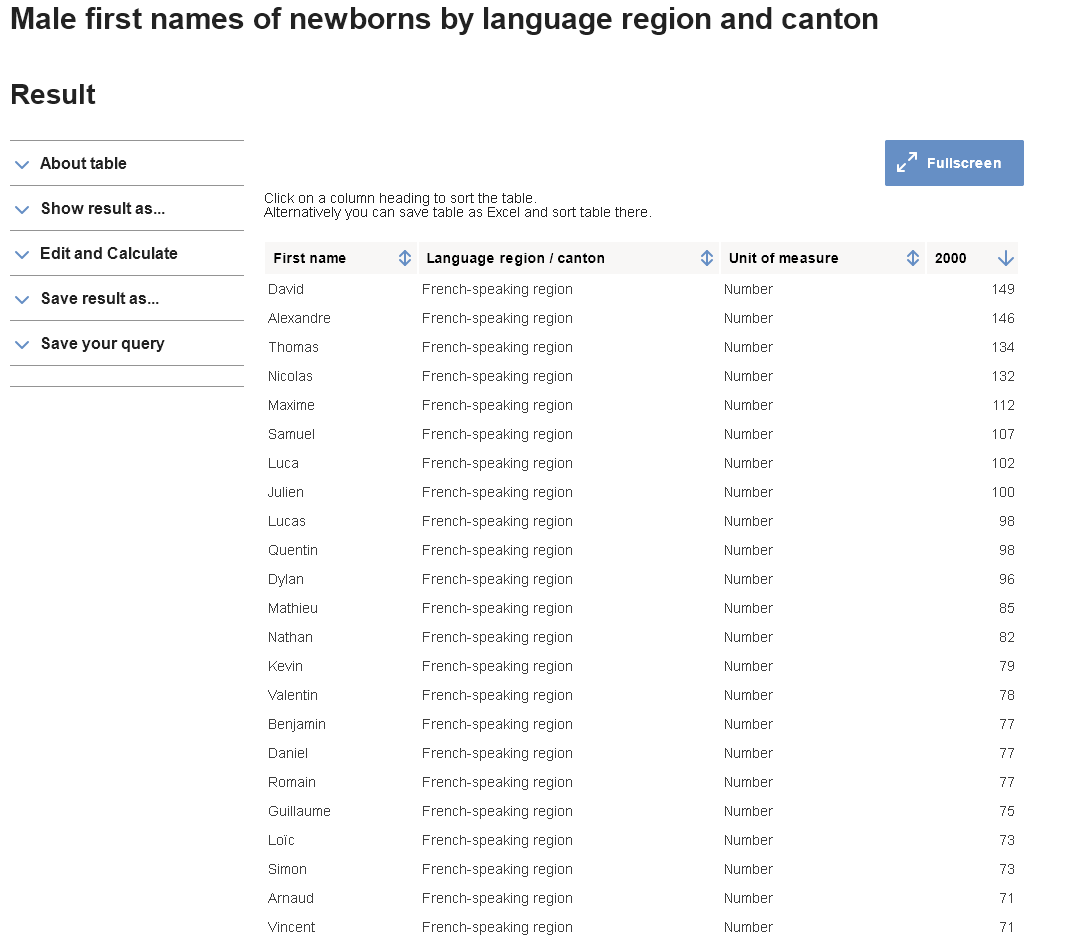Select the name Julien
The image size is (1076, 938).
[x=285, y=492]
